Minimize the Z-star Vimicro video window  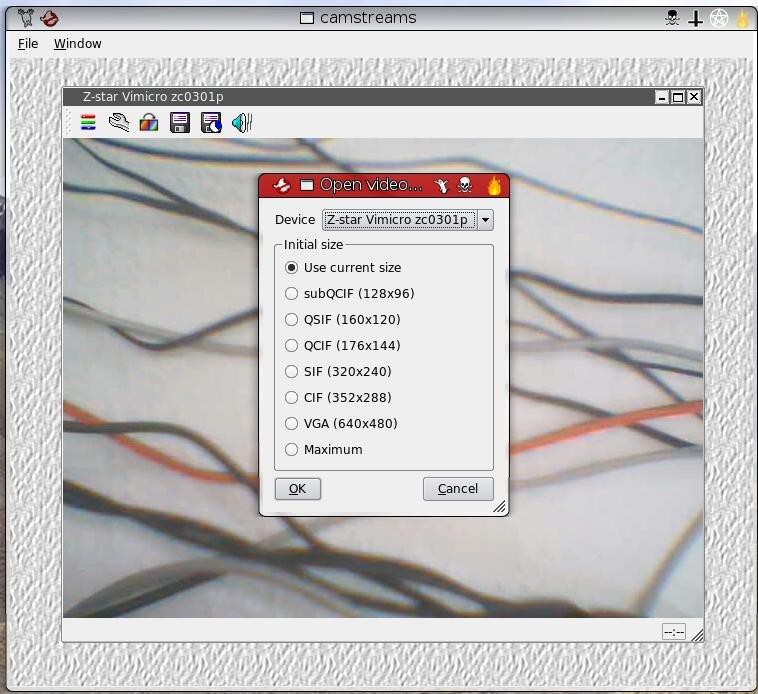661,98
